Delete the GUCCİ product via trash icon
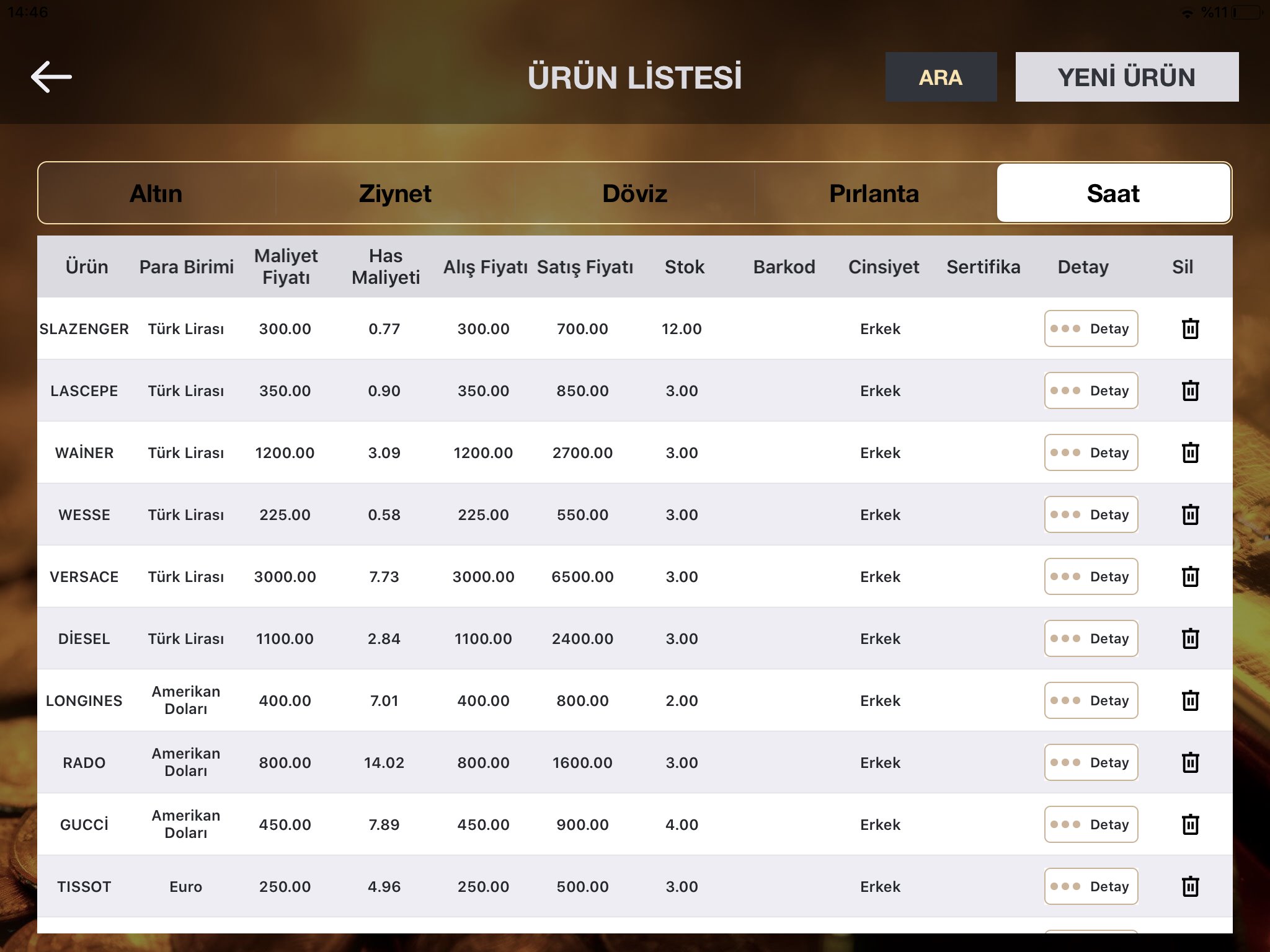The height and width of the screenshot is (952, 1270). click(x=1190, y=824)
